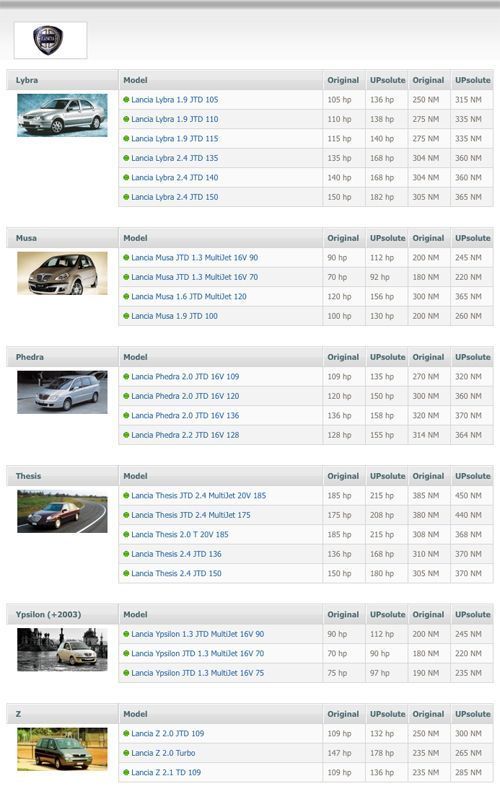The width and height of the screenshot is (500, 812).
Task: Click the green dot beside Ypsilon 16V 75
Action: 126,673
